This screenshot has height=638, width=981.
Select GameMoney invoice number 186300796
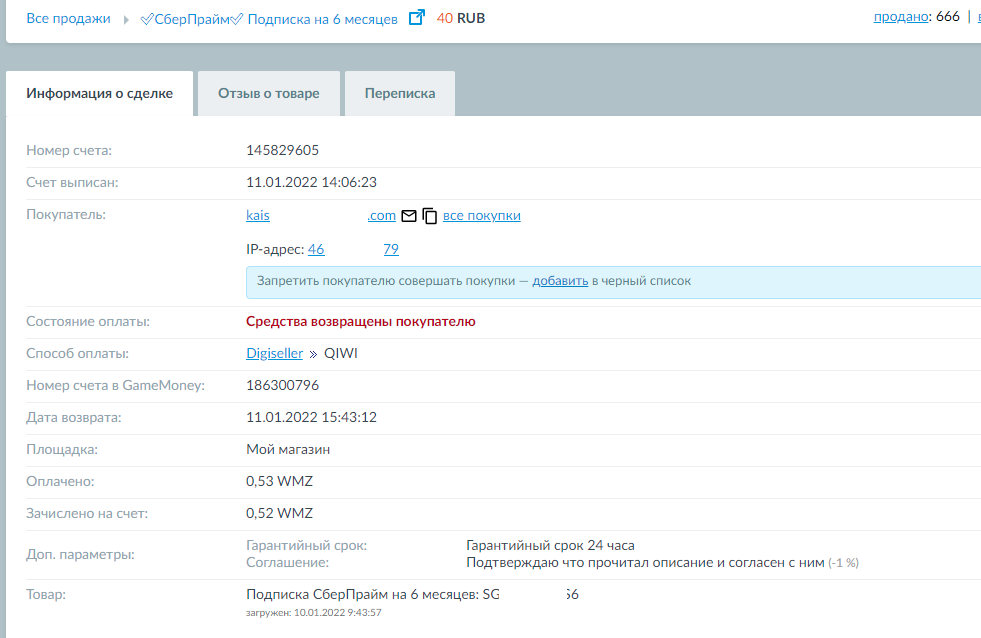pyautogui.click(x=282, y=385)
